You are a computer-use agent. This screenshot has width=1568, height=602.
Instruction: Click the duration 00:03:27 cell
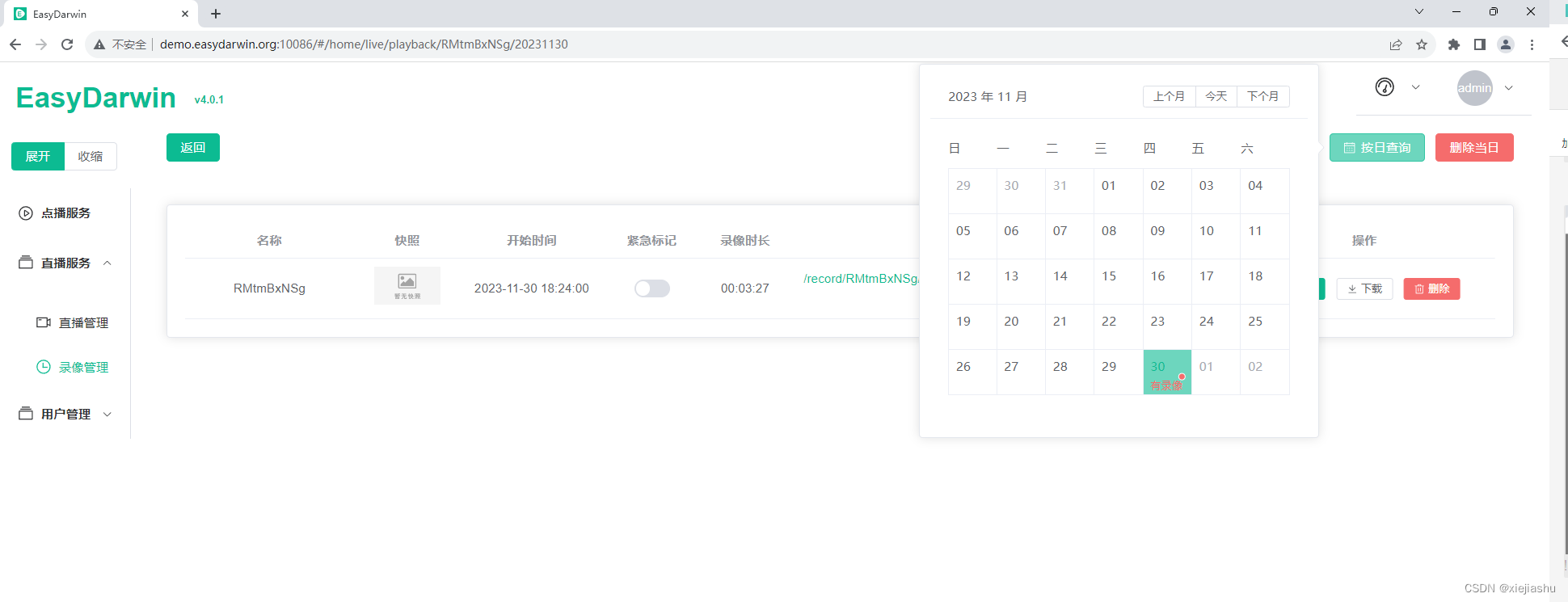(x=745, y=288)
